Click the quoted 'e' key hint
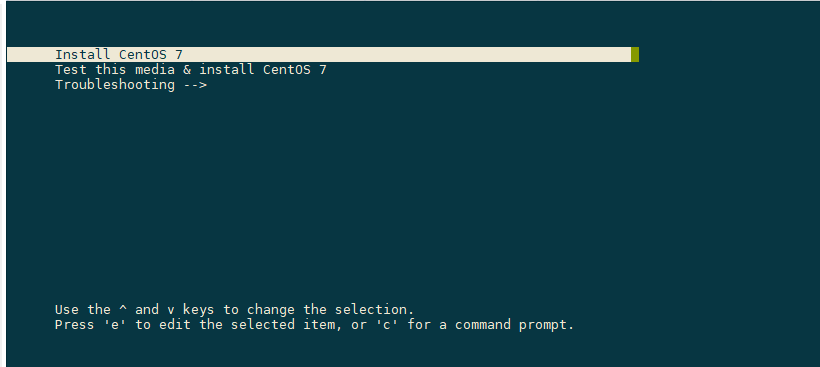Viewport: 820px width, 367px height. point(115,325)
